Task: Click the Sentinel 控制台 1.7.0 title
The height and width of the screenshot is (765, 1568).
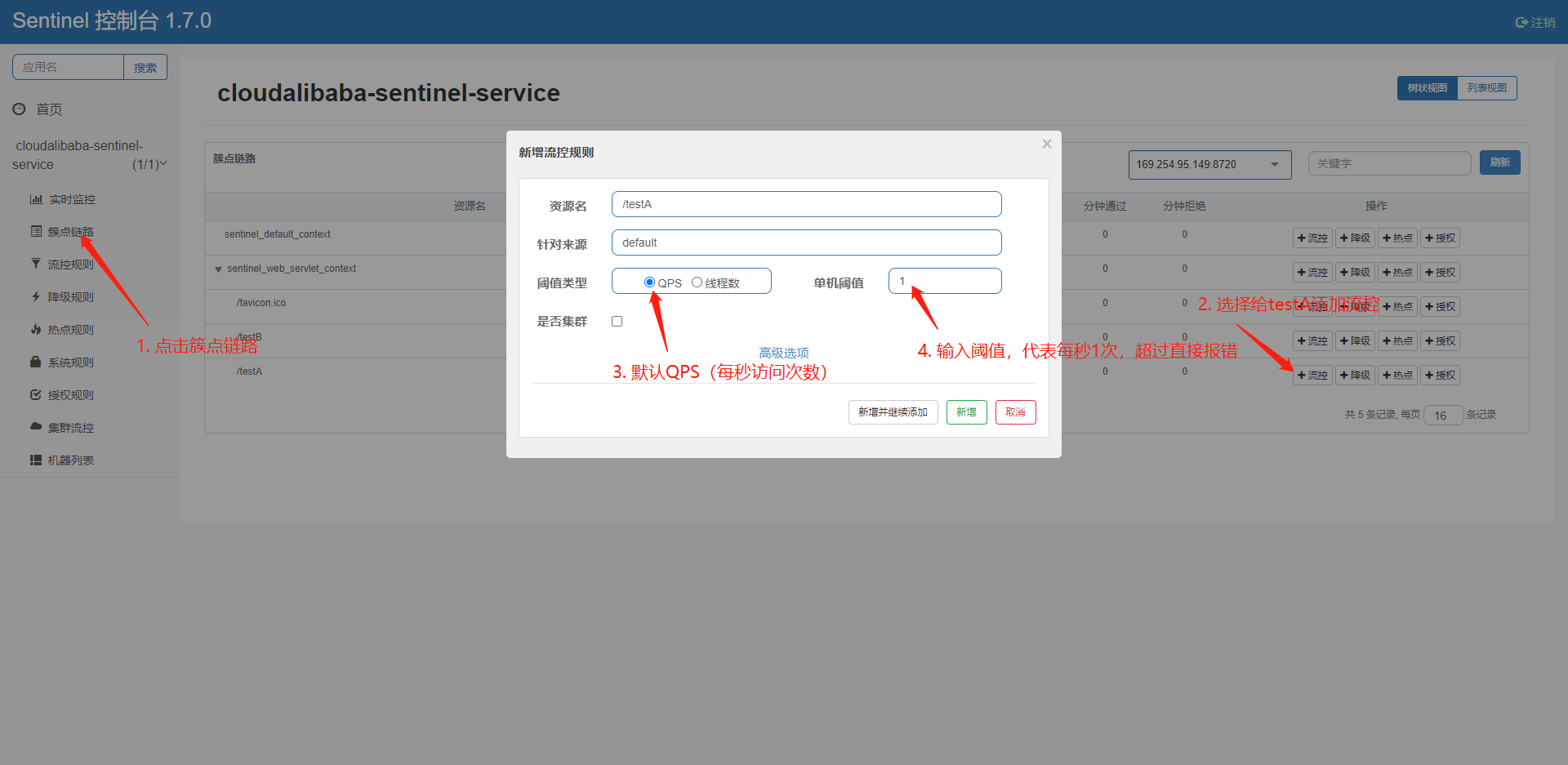Action: (x=112, y=20)
